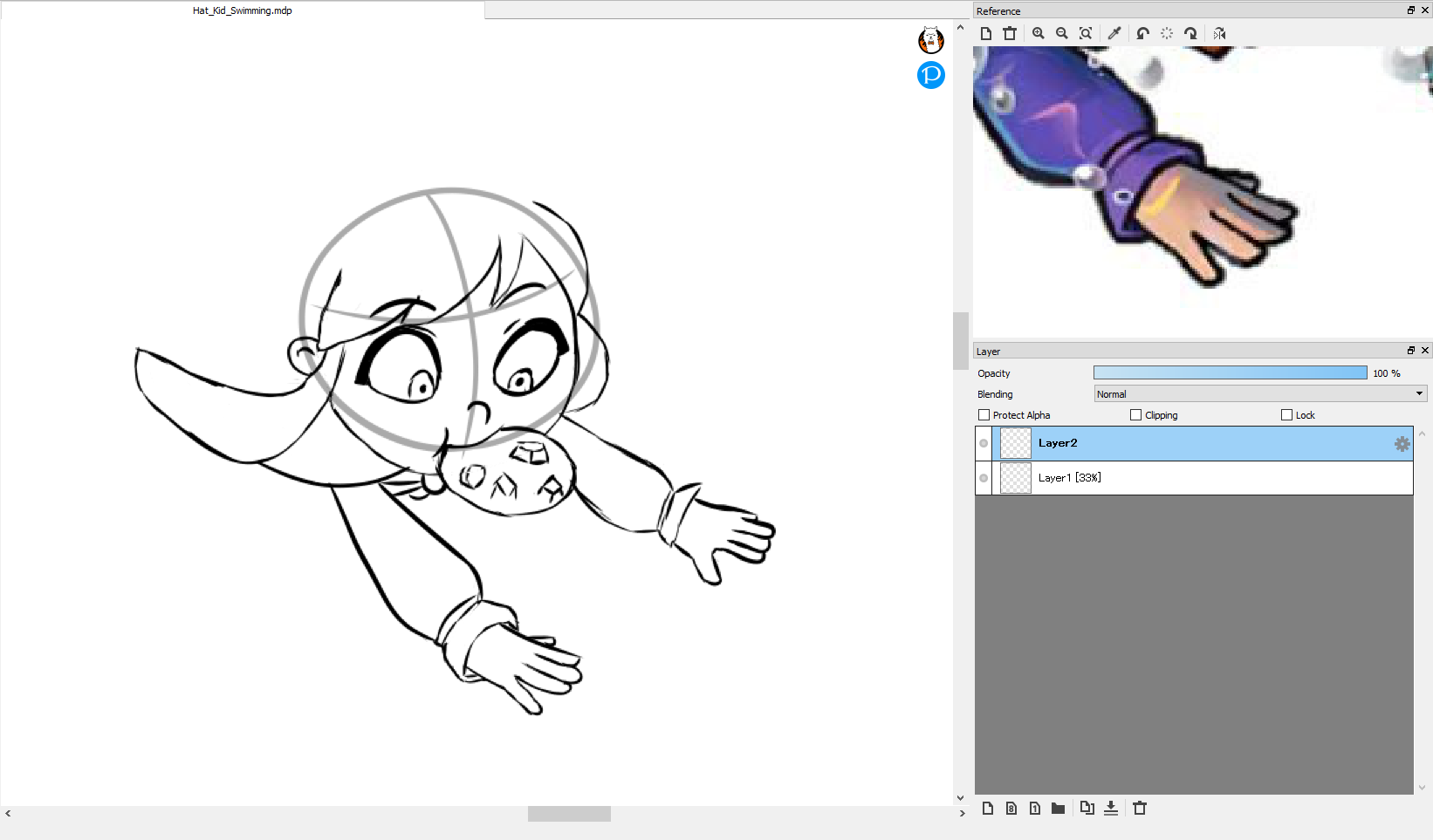Add a new 1-bit layer
This screenshot has height=840, width=1433.
click(1035, 809)
